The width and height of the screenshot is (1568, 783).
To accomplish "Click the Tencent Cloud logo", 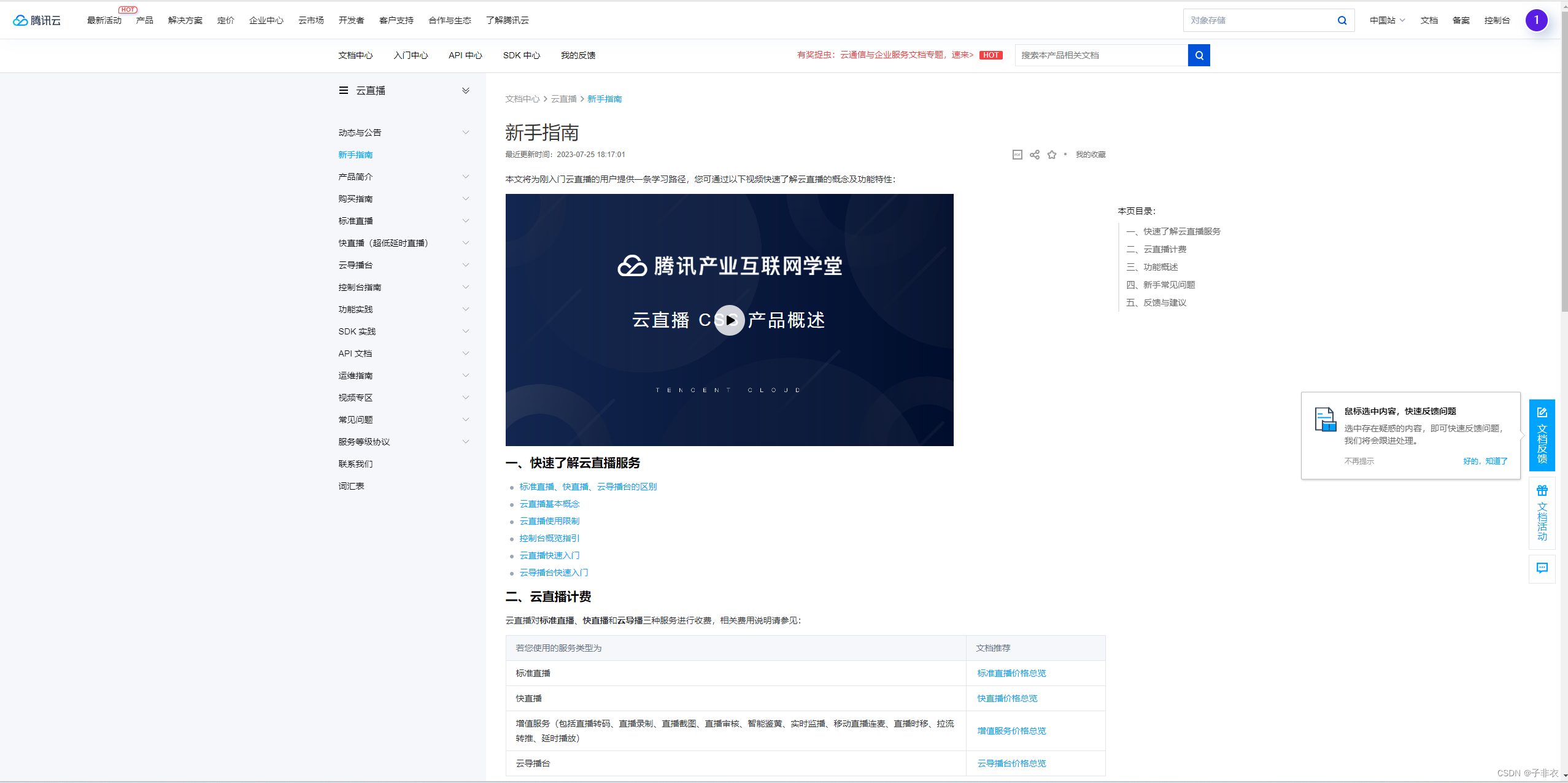I will [x=37, y=20].
